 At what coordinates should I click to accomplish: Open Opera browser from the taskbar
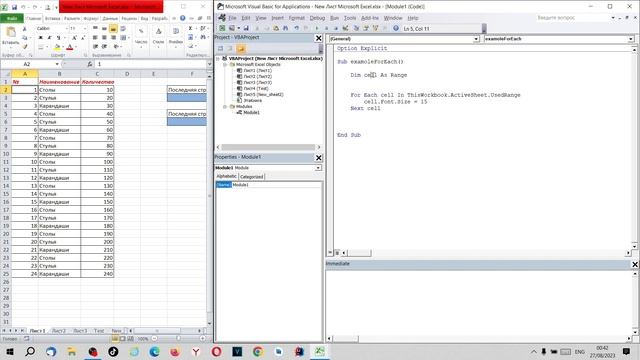point(216,351)
